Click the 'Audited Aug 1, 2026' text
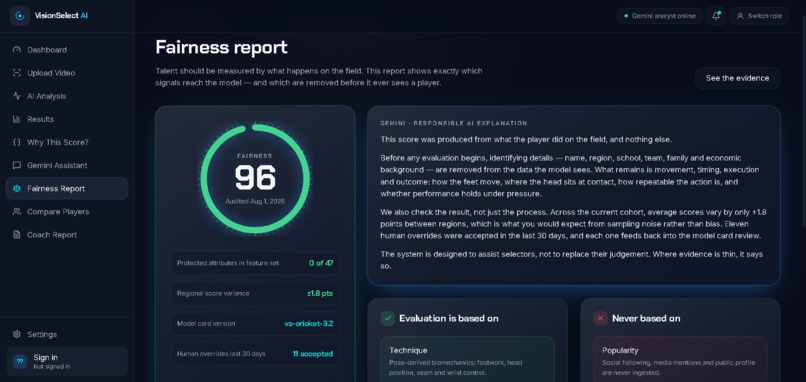Screen dimensions: 806x382 click(x=255, y=202)
